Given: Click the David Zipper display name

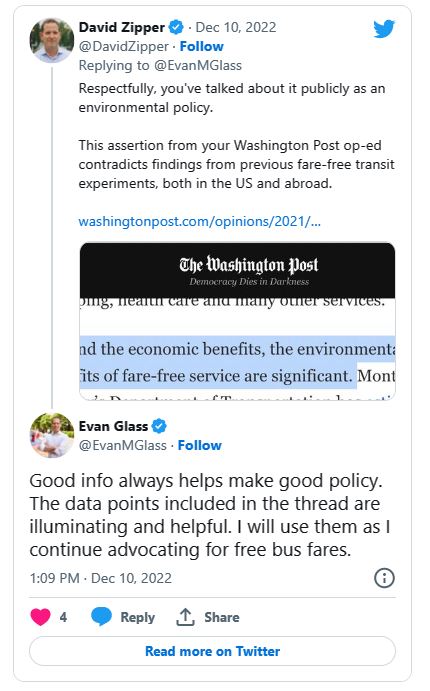Looking at the screenshot, I should pyautogui.click(x=122, y=27).
